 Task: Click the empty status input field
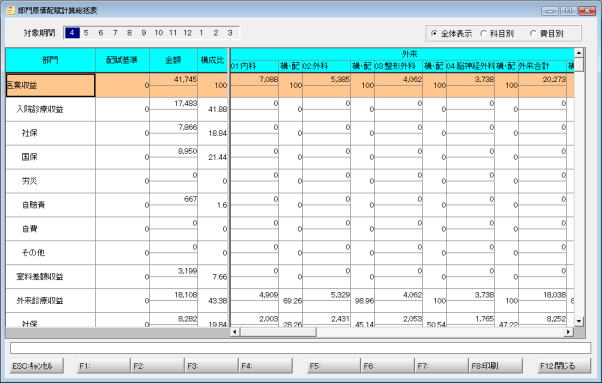tap(300, 348)
